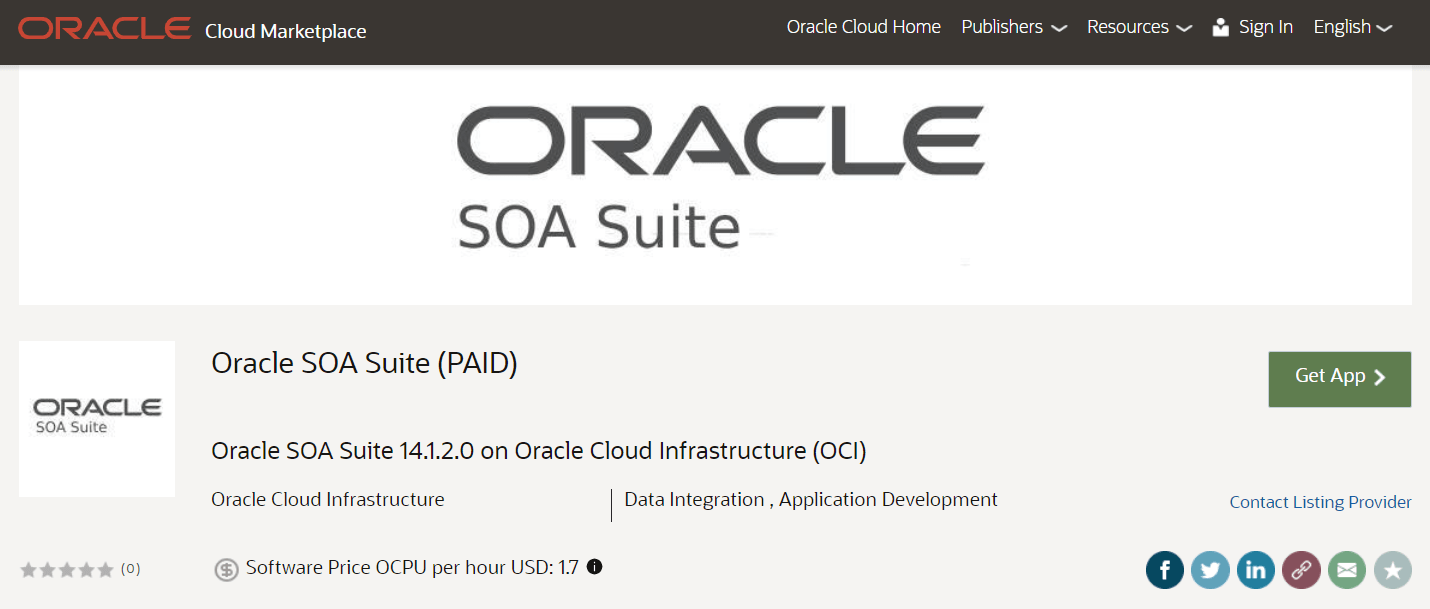Image resolution: width=1430 pixels, height=609 pixels.
Task: Open the Resources dropdown menu
Action: click(1139, 27)
